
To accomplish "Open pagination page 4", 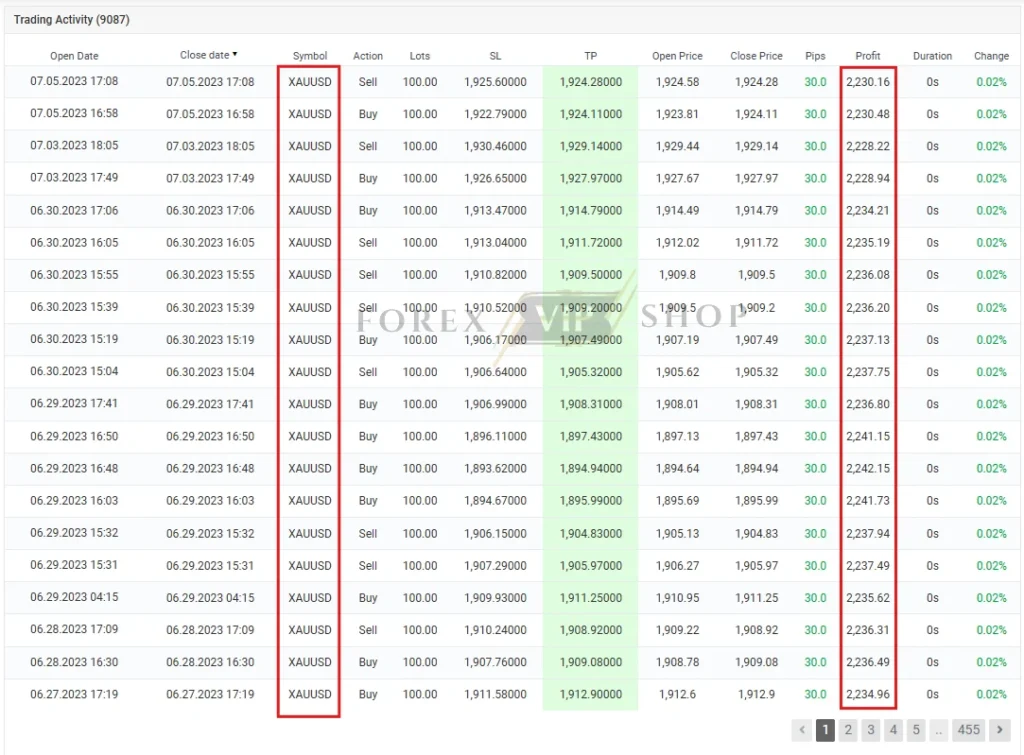I will (x=893, y=730).
